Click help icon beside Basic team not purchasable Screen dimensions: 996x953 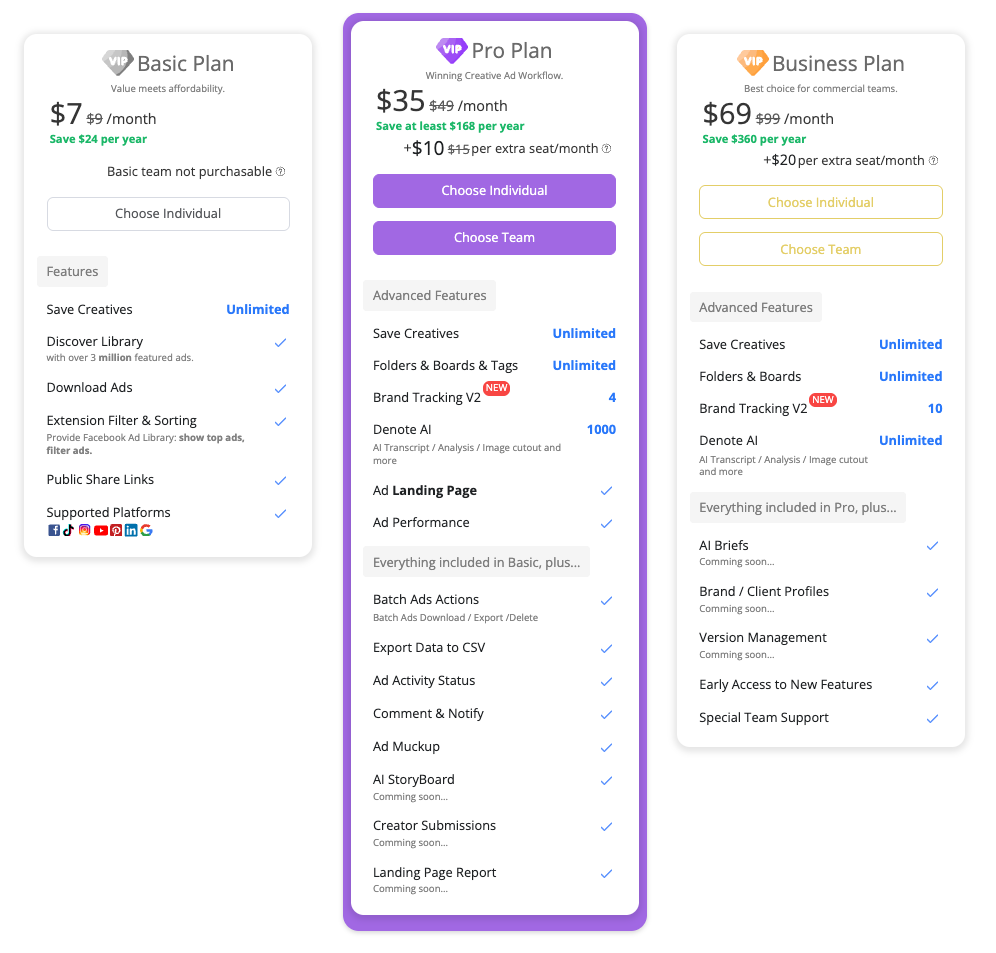pyautogui.click(x=280, y=172)
